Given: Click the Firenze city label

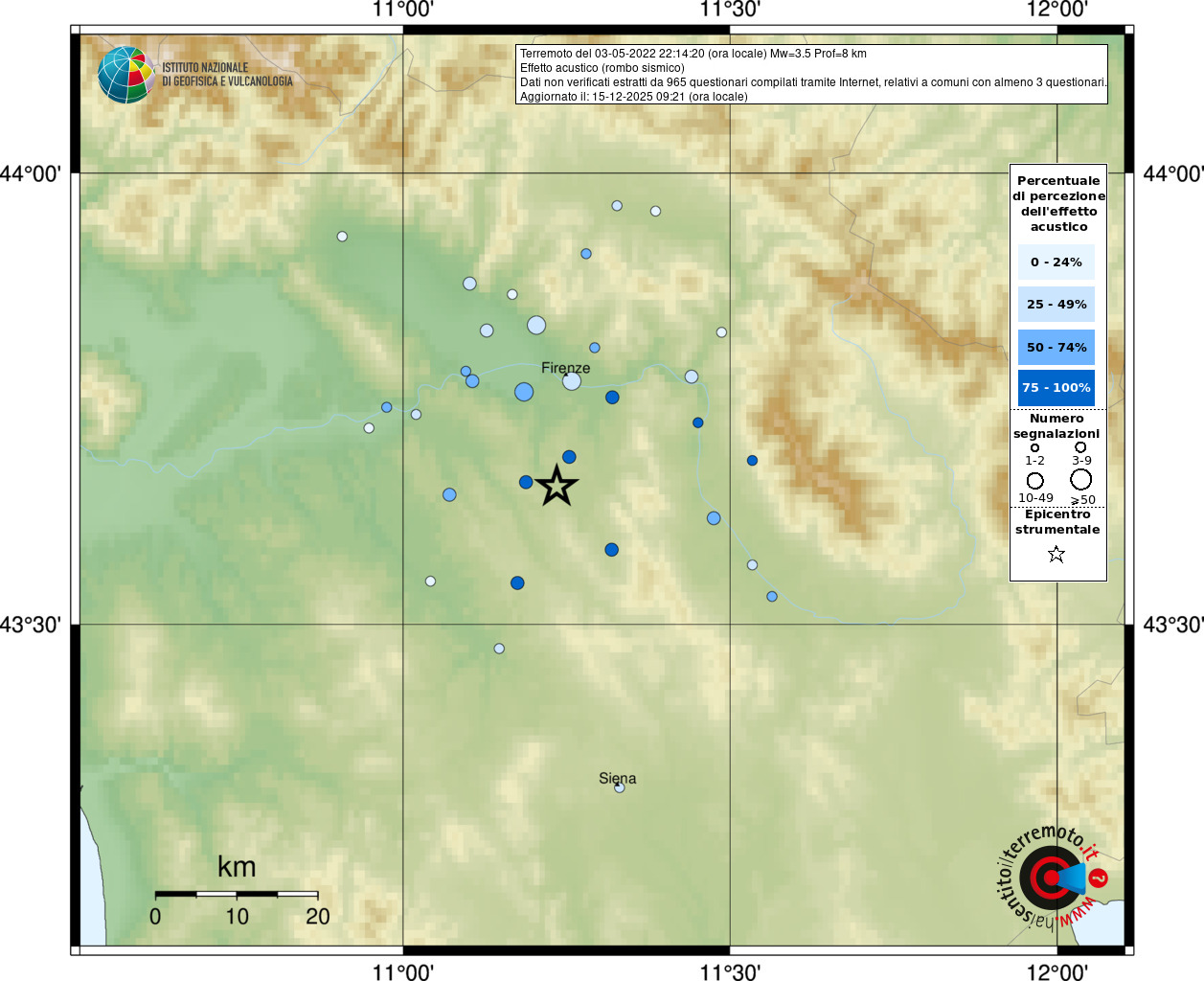Looking at the screenshot, I should click(x=566, y=368).
